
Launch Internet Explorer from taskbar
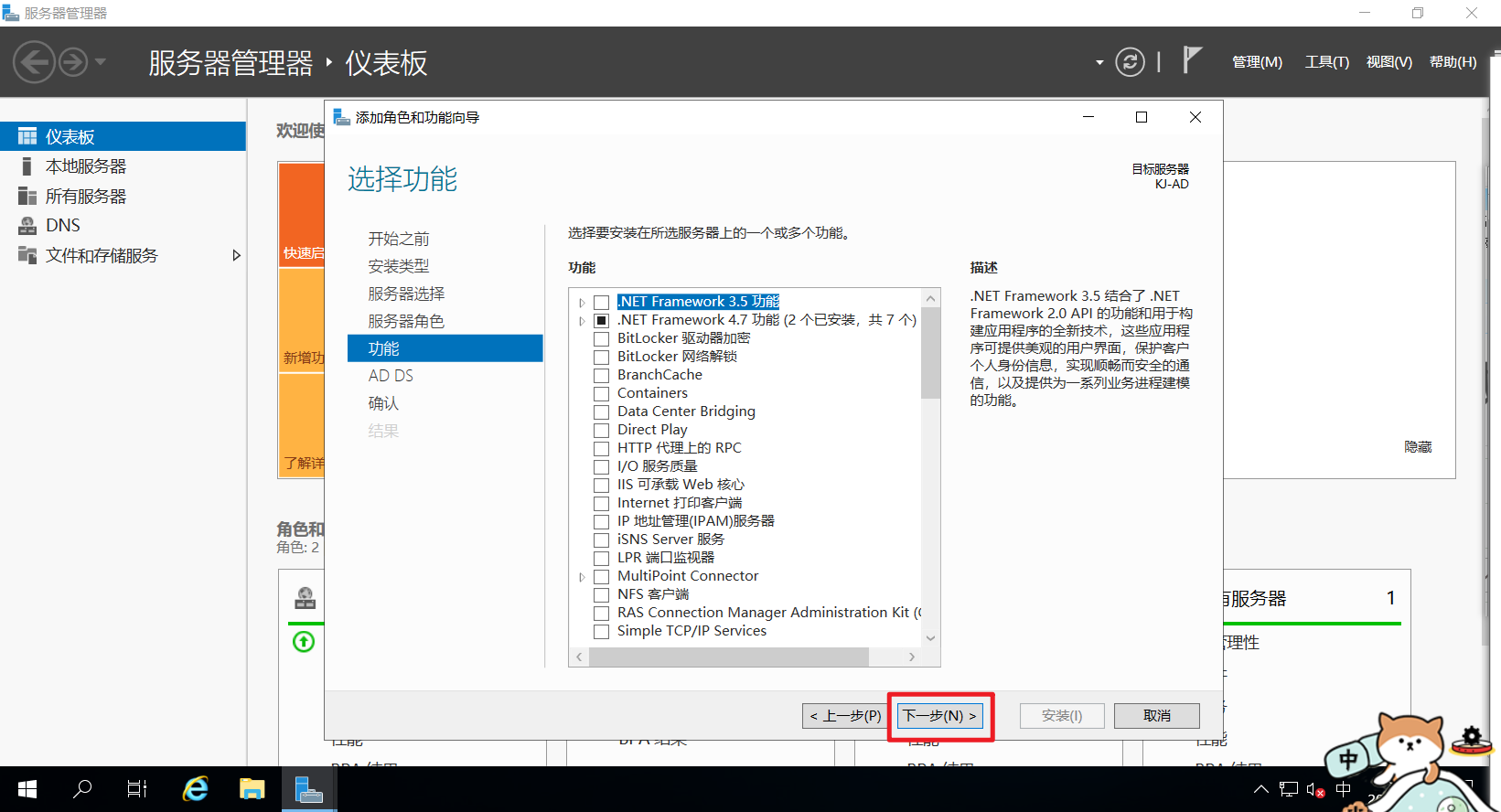pos(196,789)
